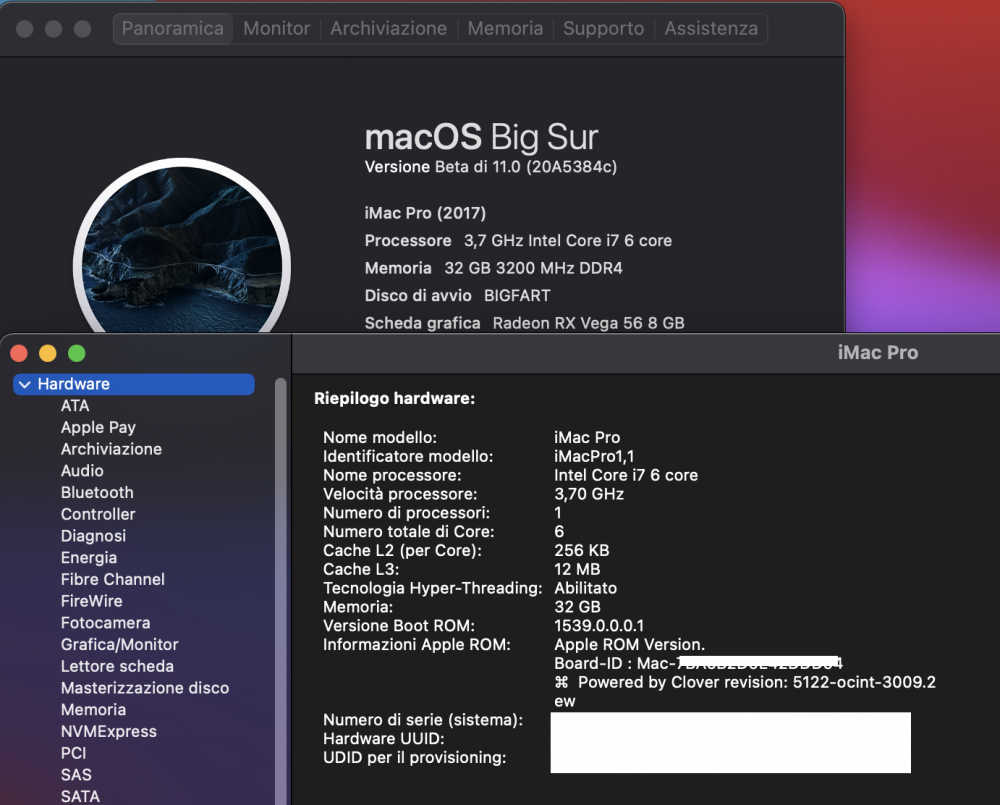Select the Assistenza tab

pyautogui.click(x=711, y=29)
